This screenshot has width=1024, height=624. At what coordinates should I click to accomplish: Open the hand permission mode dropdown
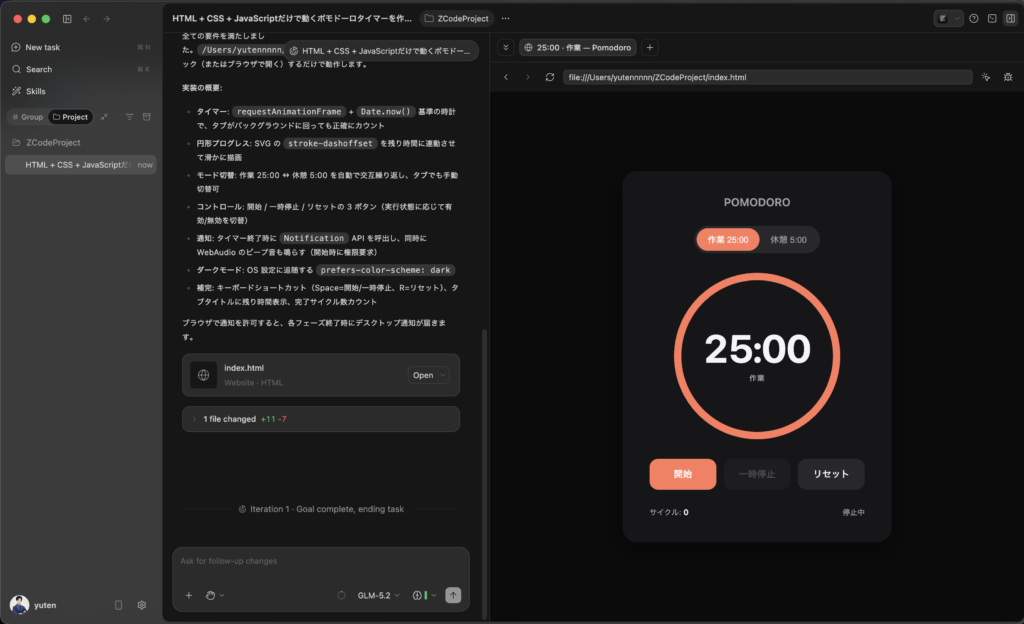215,595
